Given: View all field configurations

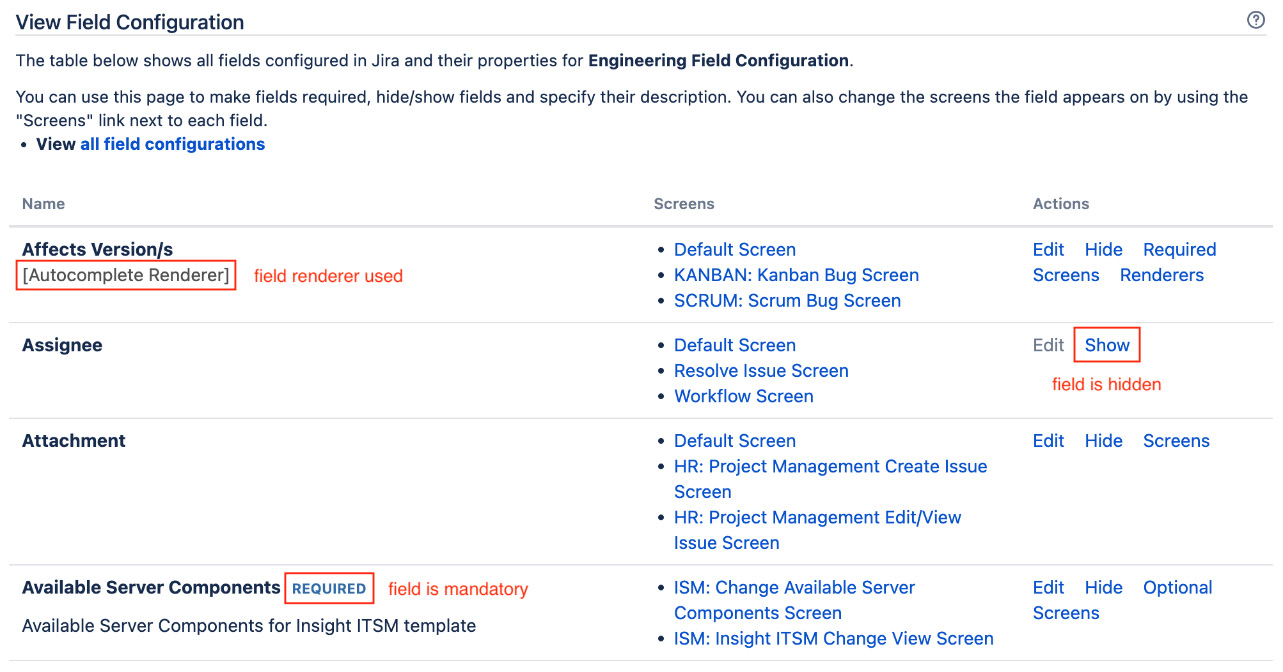Looking at the screenshot, I should (172, 144).
